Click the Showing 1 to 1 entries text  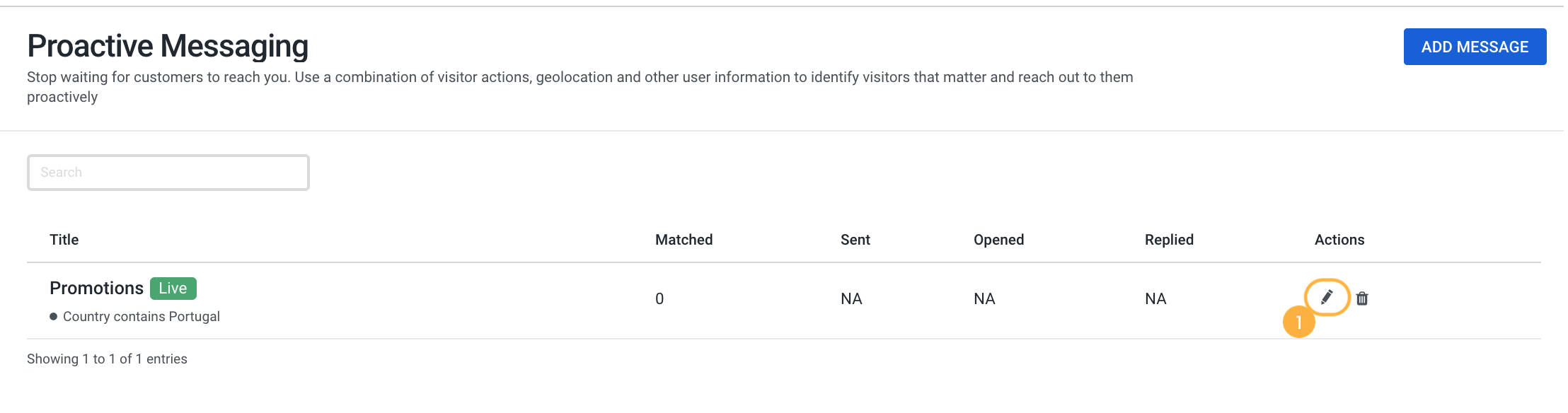click(107, 359)
